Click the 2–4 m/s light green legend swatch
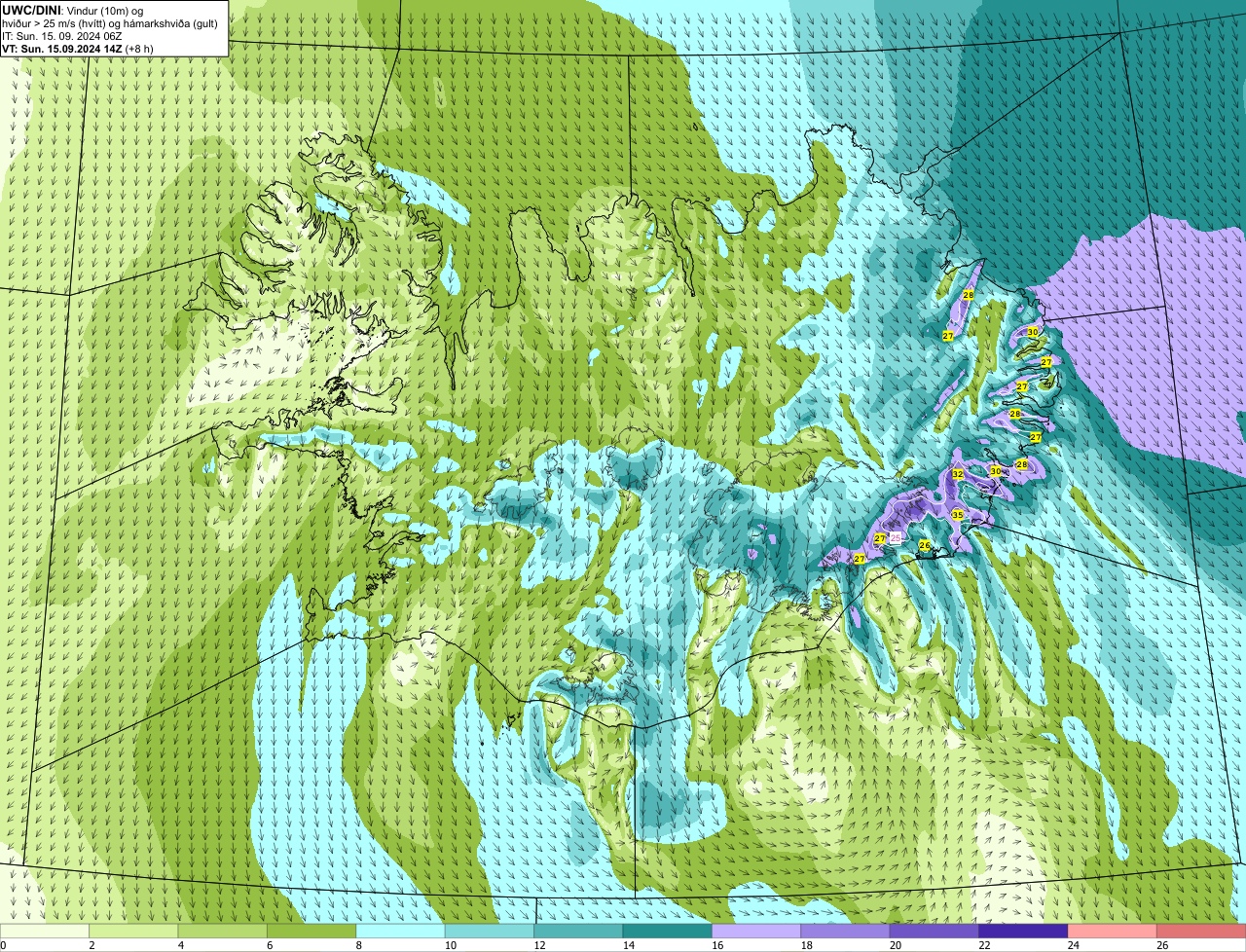This screenshot has width=1246, height=952. [133, 931]
